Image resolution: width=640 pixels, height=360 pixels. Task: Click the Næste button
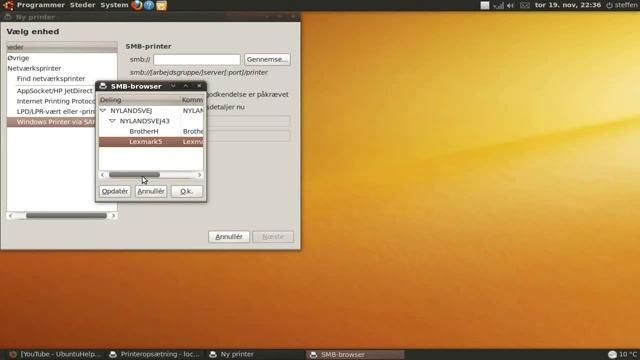(x=273, y=237)
